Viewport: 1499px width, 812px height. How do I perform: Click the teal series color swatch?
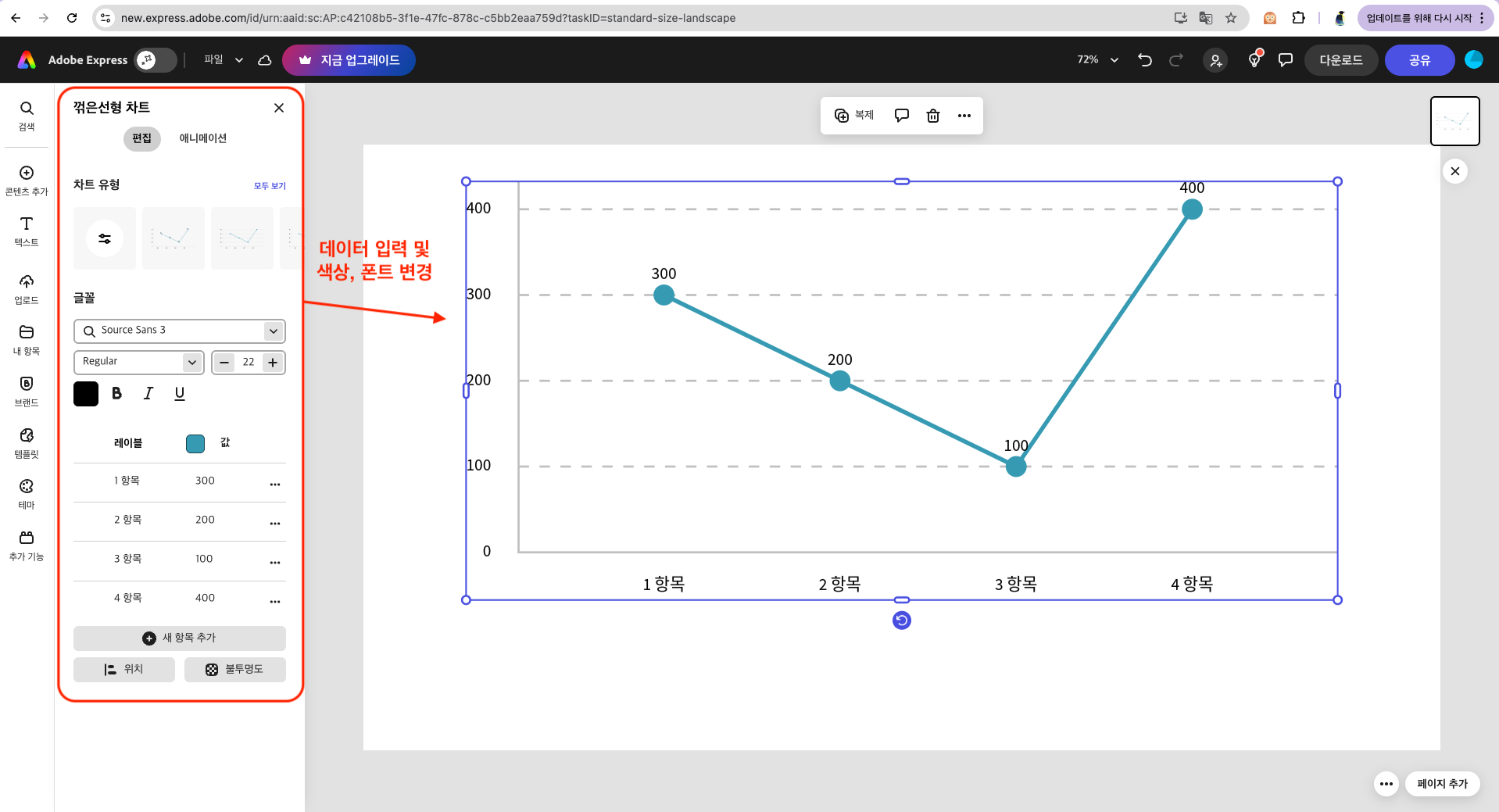click(x=195, y=444)
